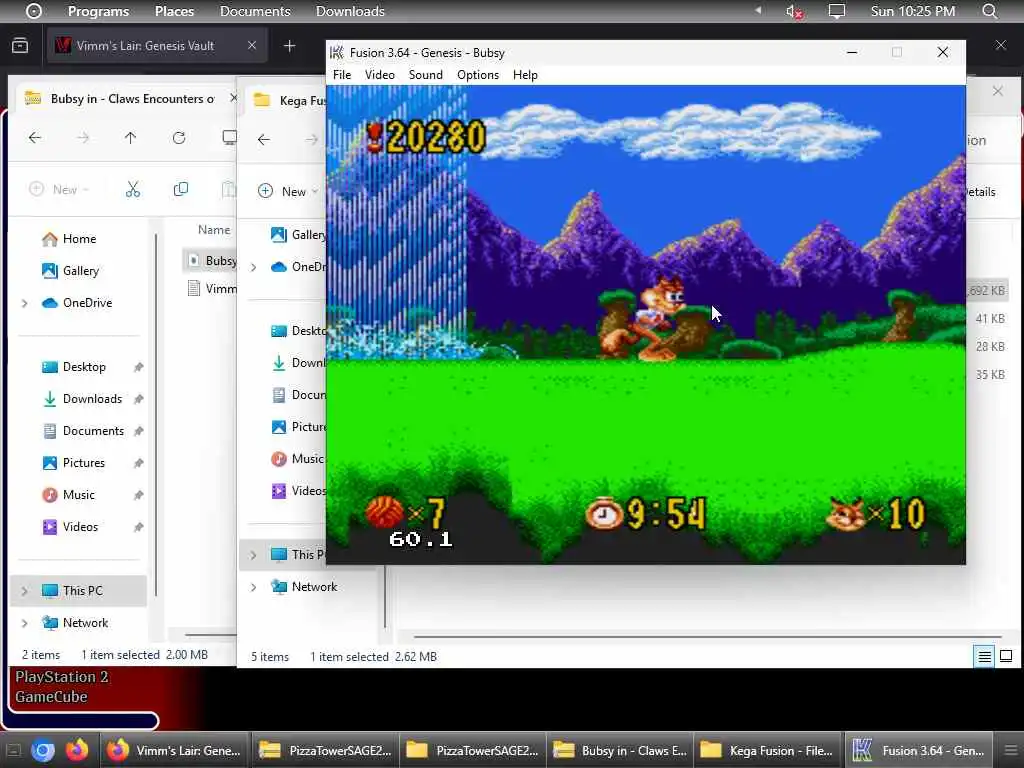Viewport: 1024px width, 768px height.
Task: Switch to Bubsy in Claws taskbar window
Action: point(619,751)
